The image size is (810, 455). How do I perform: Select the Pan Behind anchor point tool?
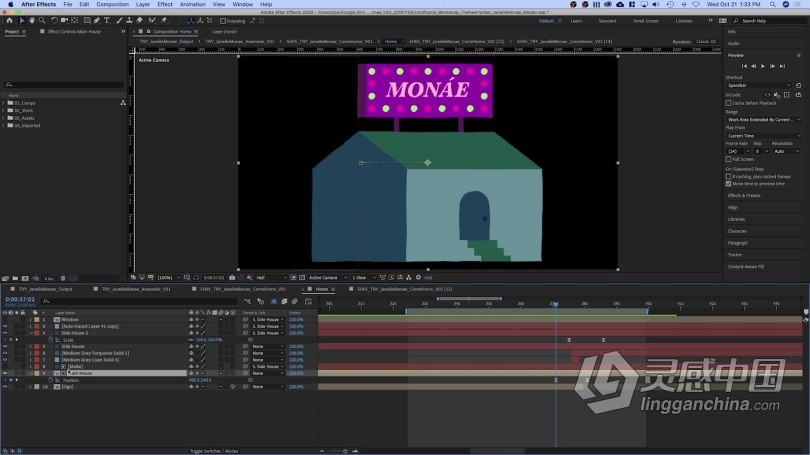click(x=75, y=21)
